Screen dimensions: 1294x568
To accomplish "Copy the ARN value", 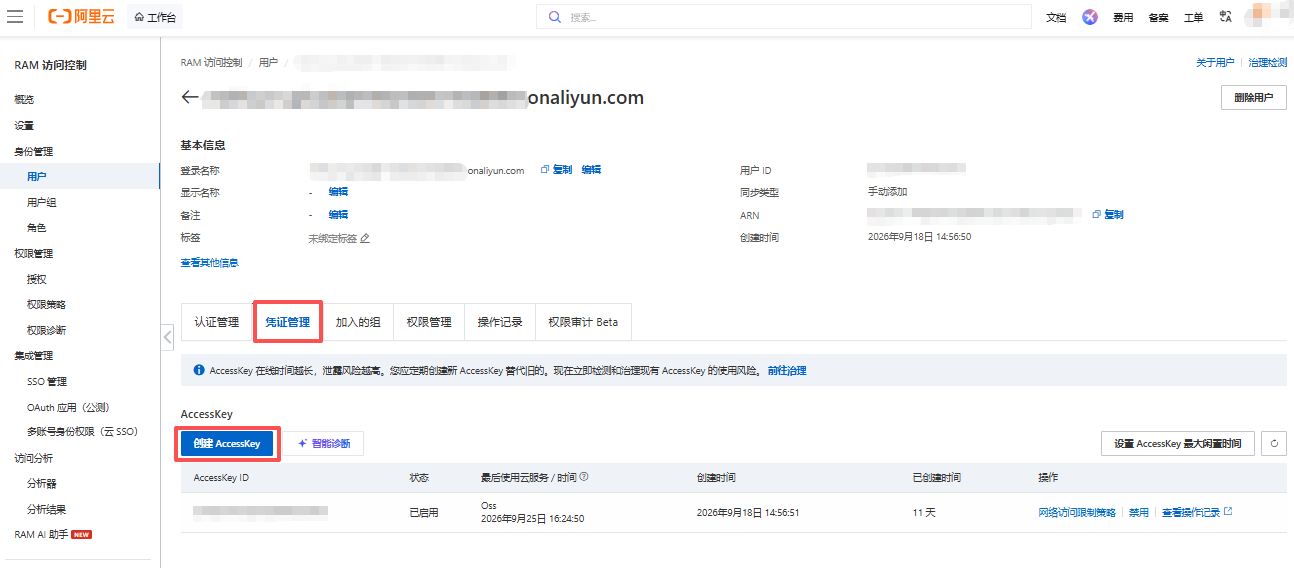I will [x=1108, y=215].
